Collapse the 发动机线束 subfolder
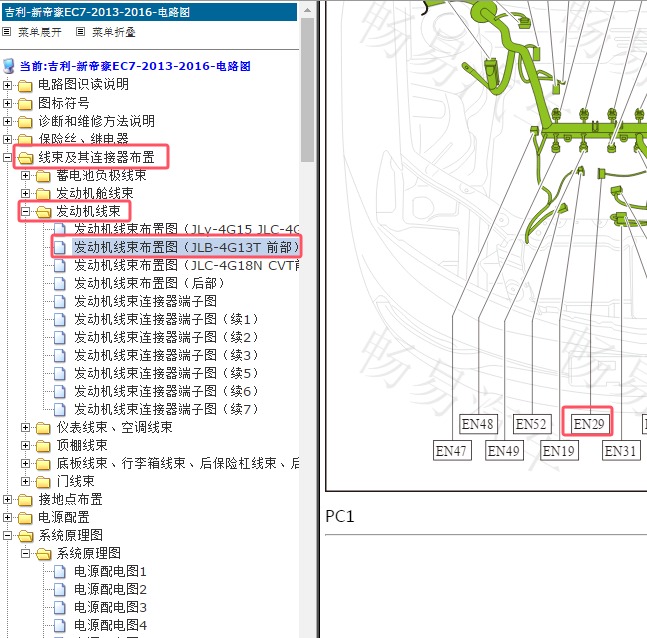The image size is (647, 638). pos(26,211)
